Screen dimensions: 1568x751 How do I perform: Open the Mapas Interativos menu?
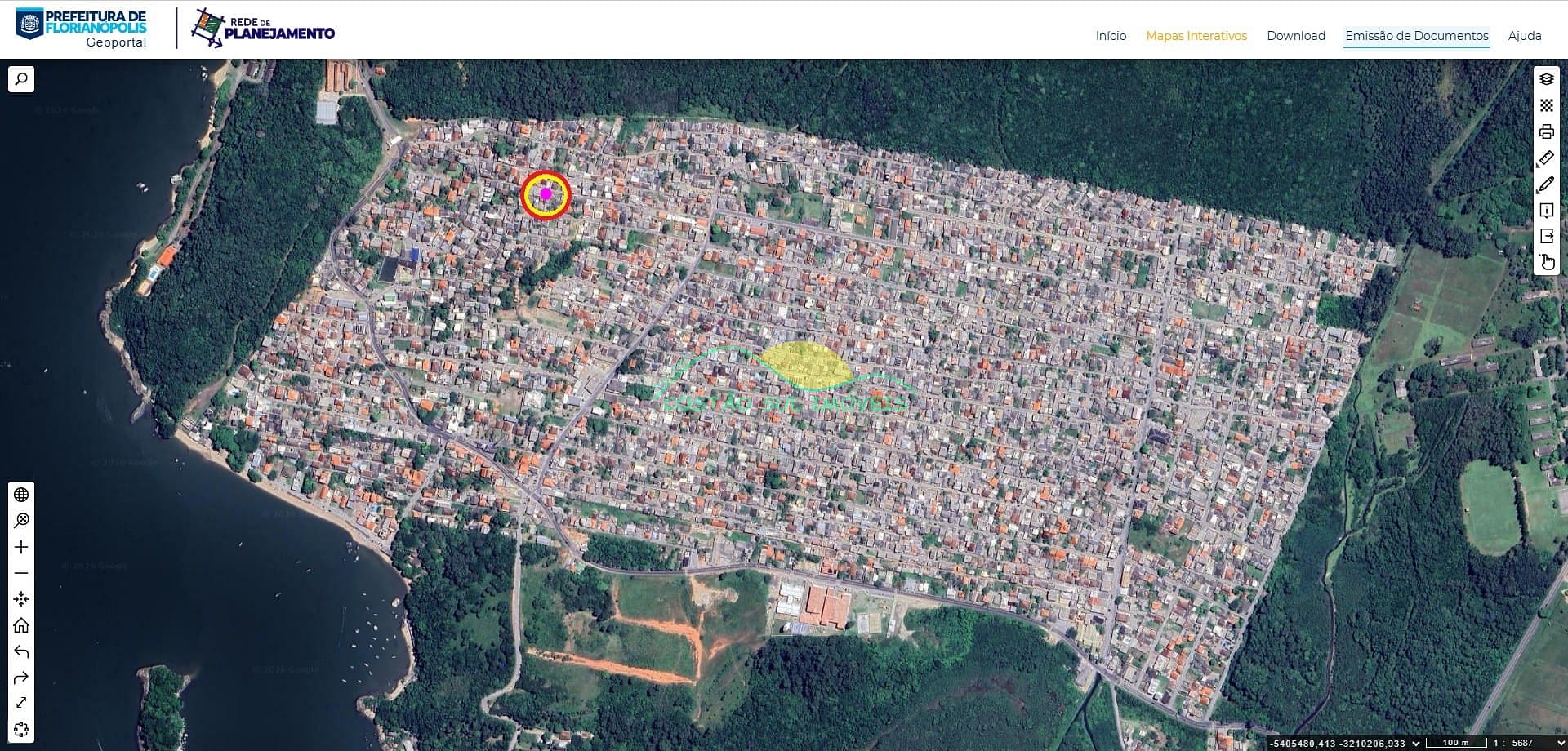pyautogui.click(x=1196, y=36)
